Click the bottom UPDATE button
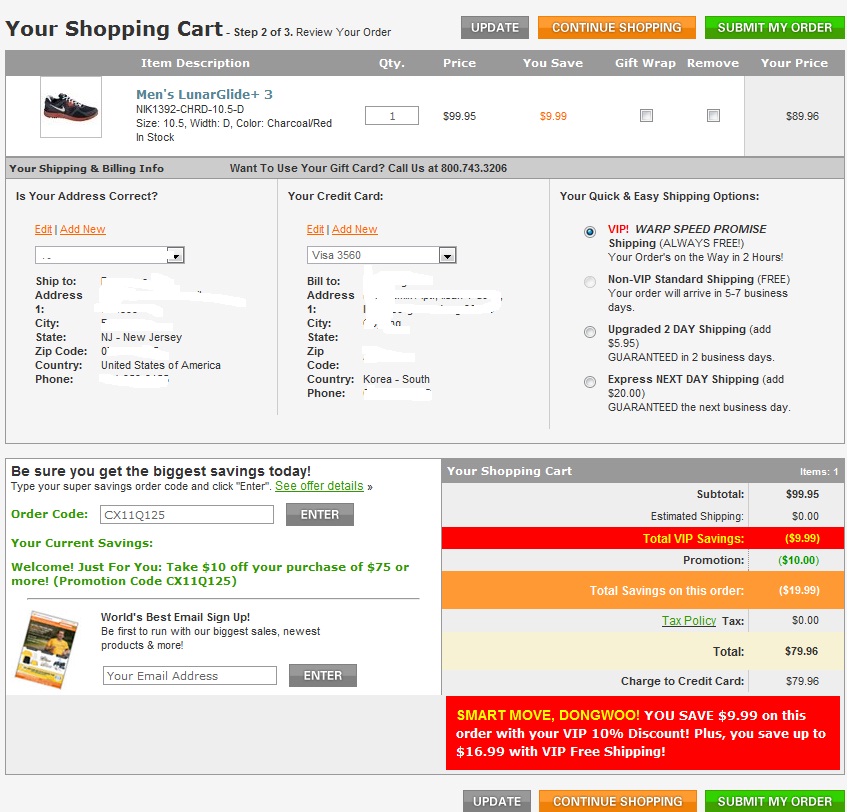The width and height of the screenshot is (850, 812). pyautogui.click(x=497, y=801)
